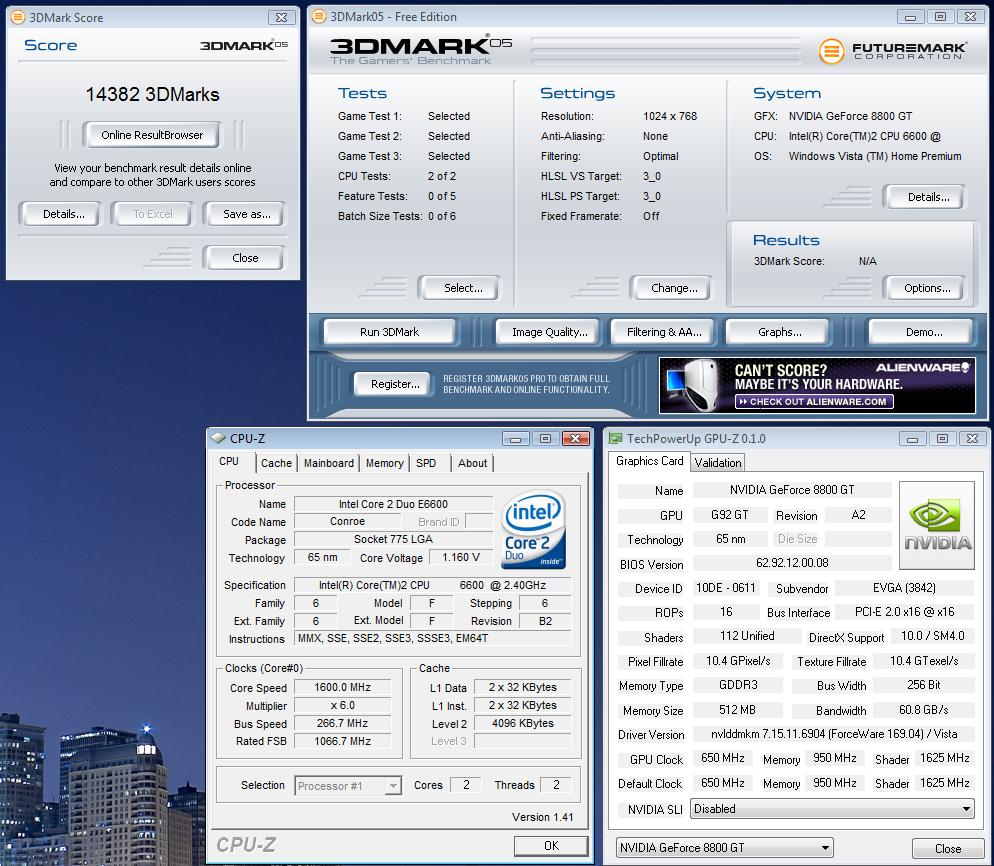Expand the GPU selector dropdown in GPU-Z
994x866 pixels.
pos(825,848)
